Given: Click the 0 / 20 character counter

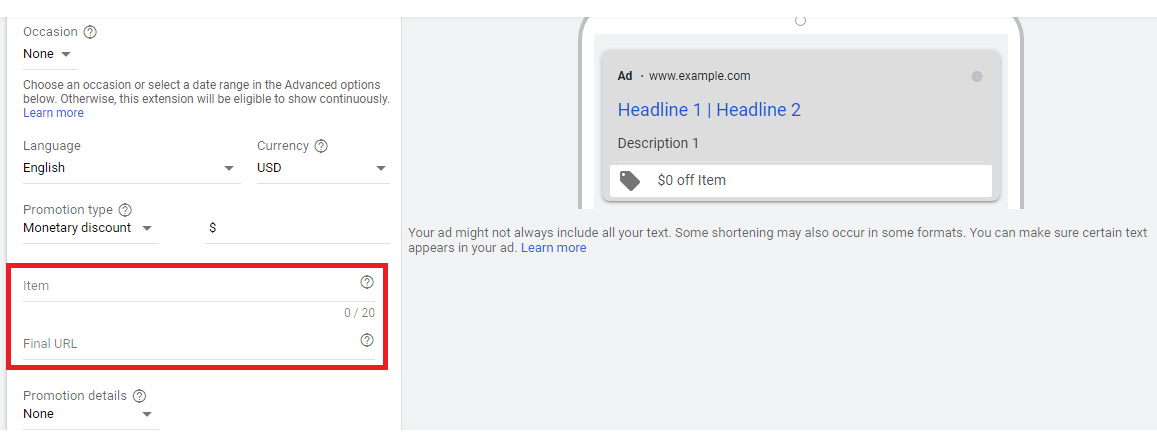Looking at the screenshot, I should [x=359, y=313].
